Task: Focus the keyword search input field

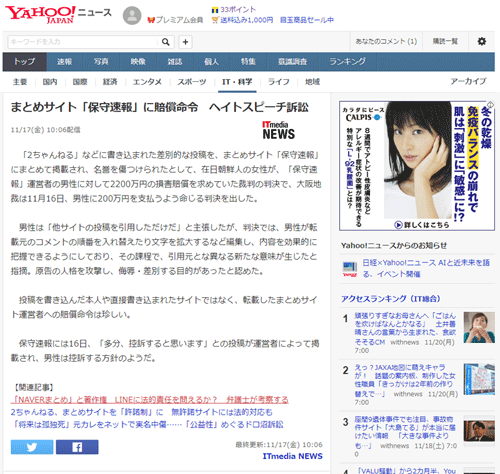Action: pyautogui.click(x=83, y=42)
